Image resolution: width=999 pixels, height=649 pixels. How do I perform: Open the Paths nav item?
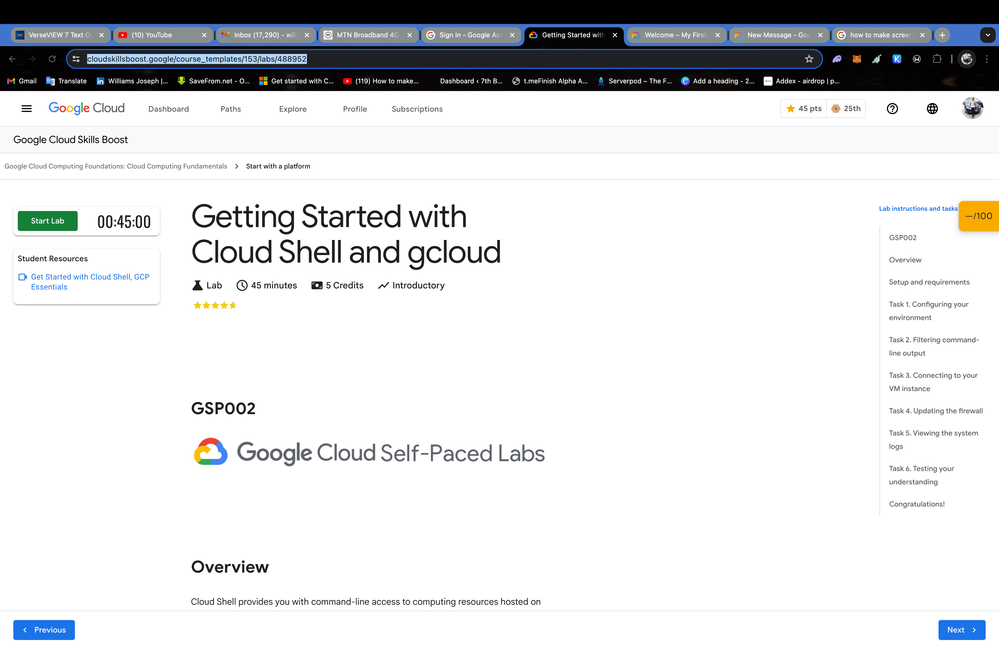tap(231, 109)
